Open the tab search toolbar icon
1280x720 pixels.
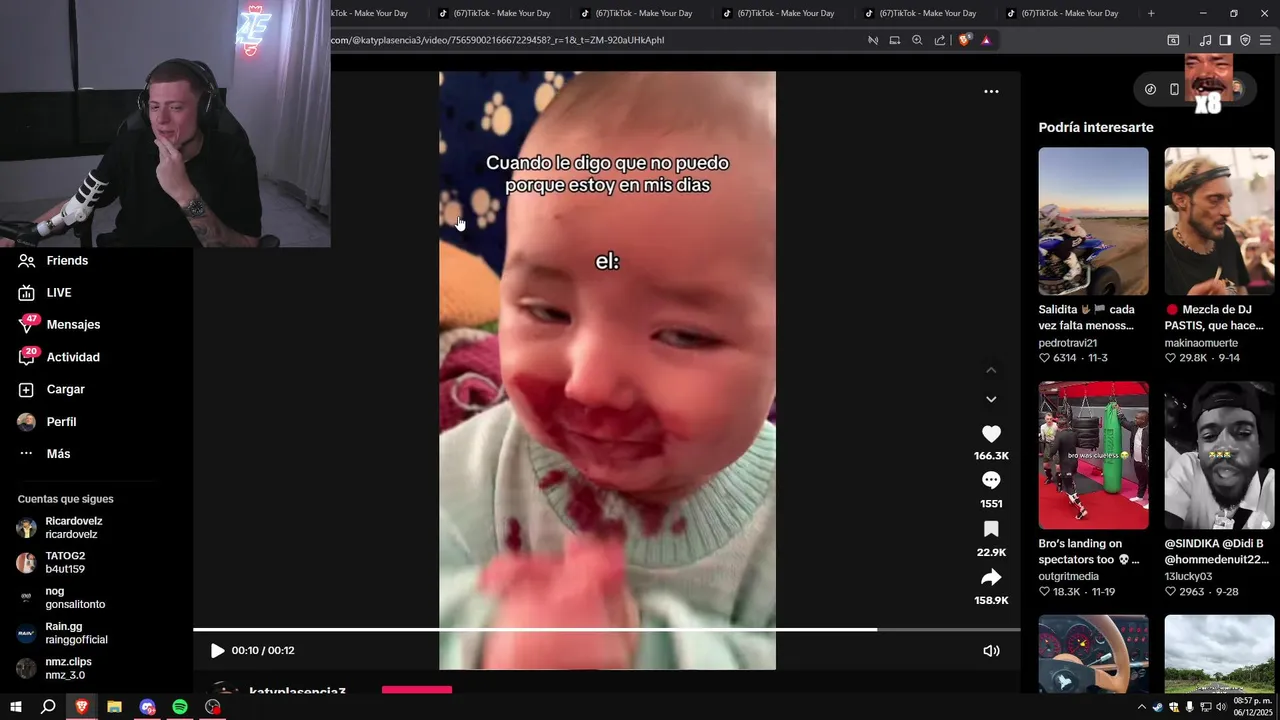coord(1173,40)
